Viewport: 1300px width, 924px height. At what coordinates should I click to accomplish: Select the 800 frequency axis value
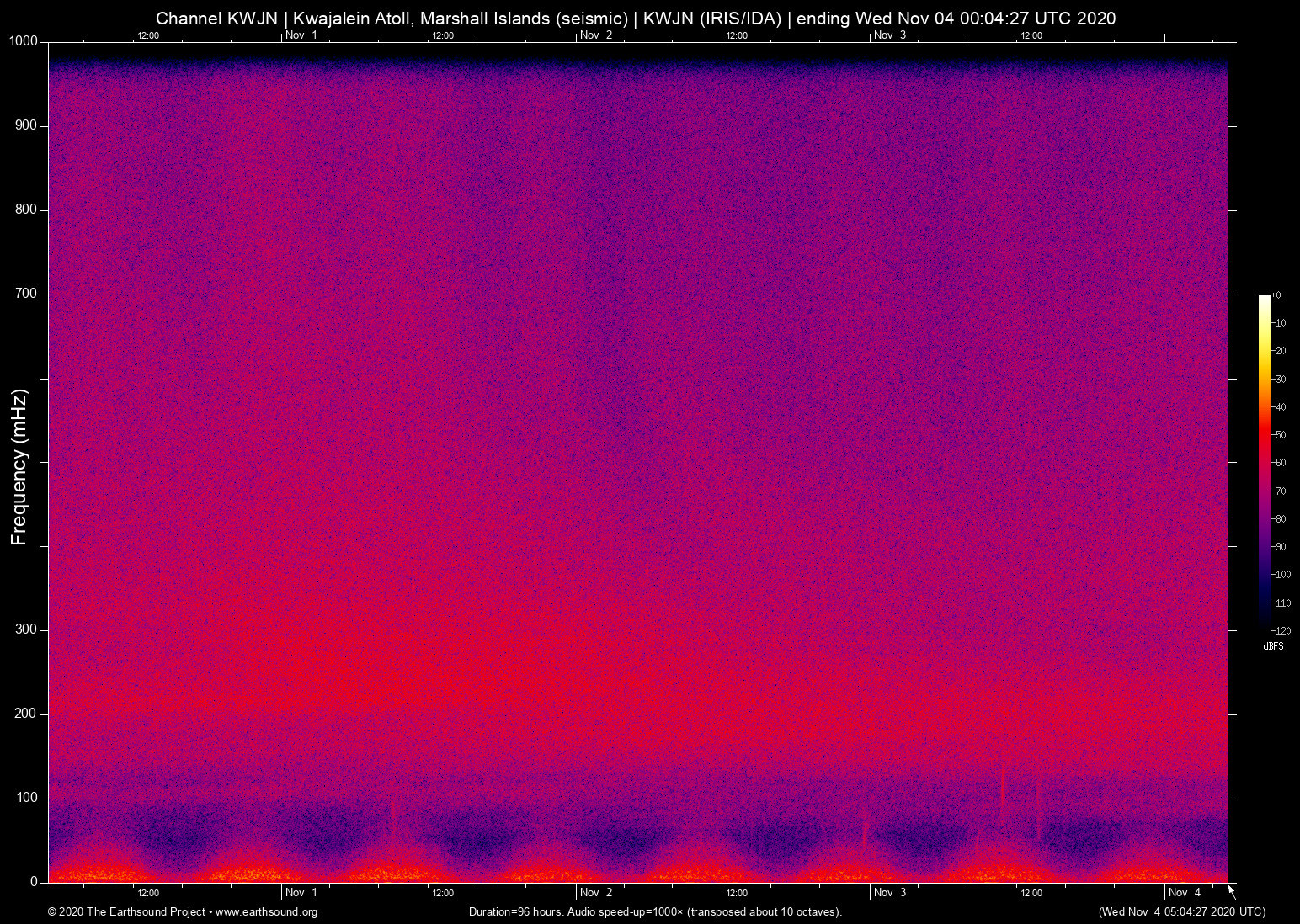tap(27, 210)
